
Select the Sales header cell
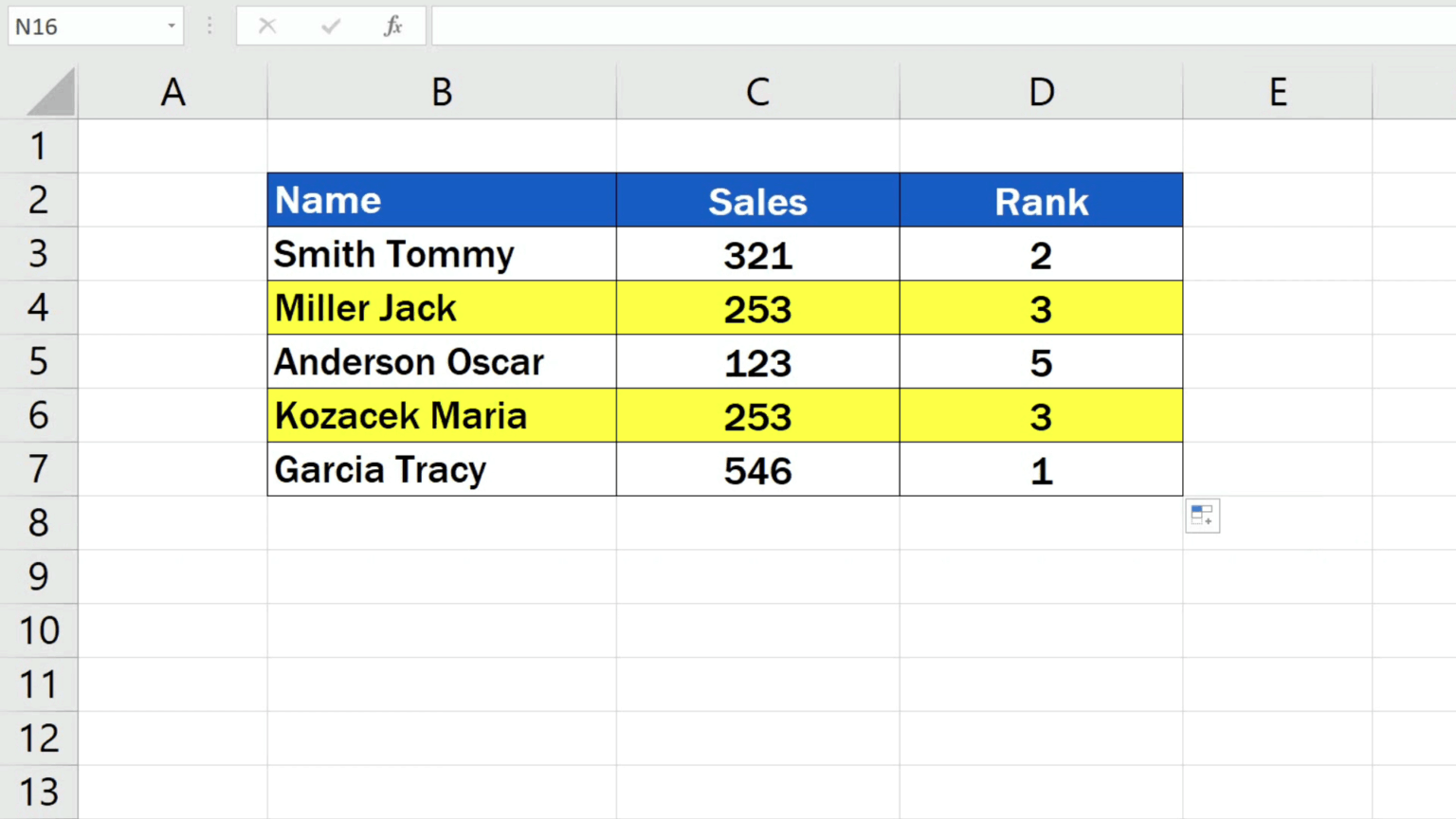click(x=757, y=200)
